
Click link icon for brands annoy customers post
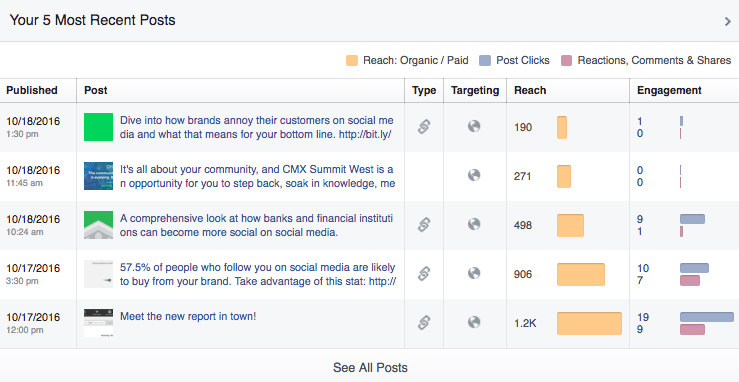(424, 127)
